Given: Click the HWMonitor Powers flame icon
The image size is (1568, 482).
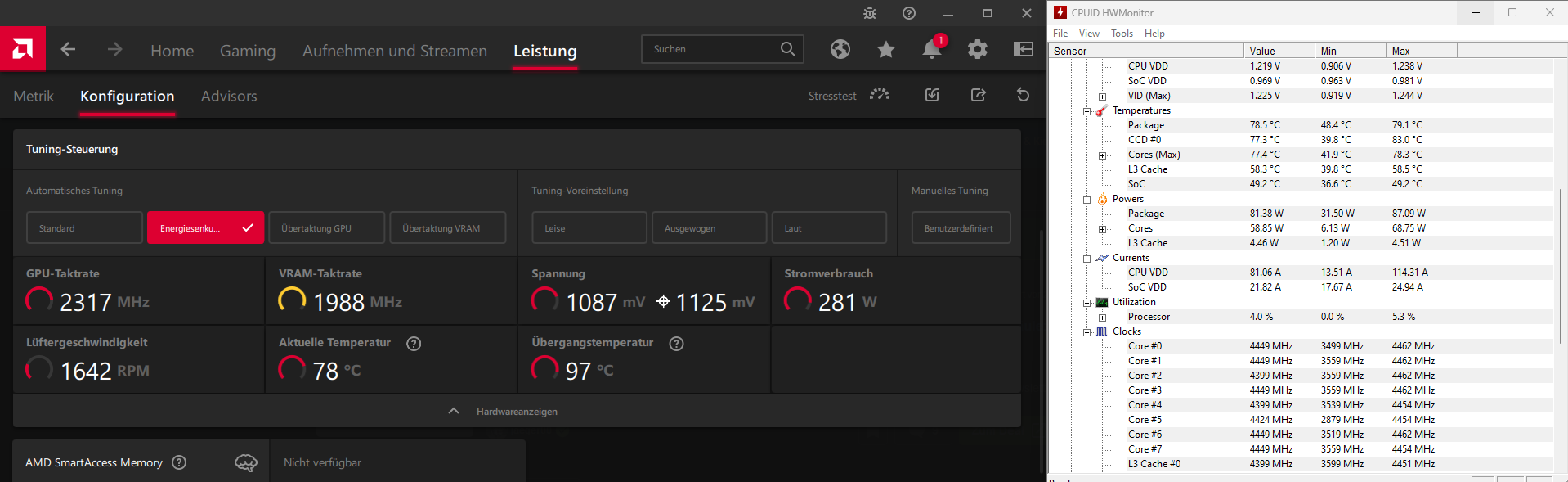Looking at the screenshot, I should coord(1102,199).
